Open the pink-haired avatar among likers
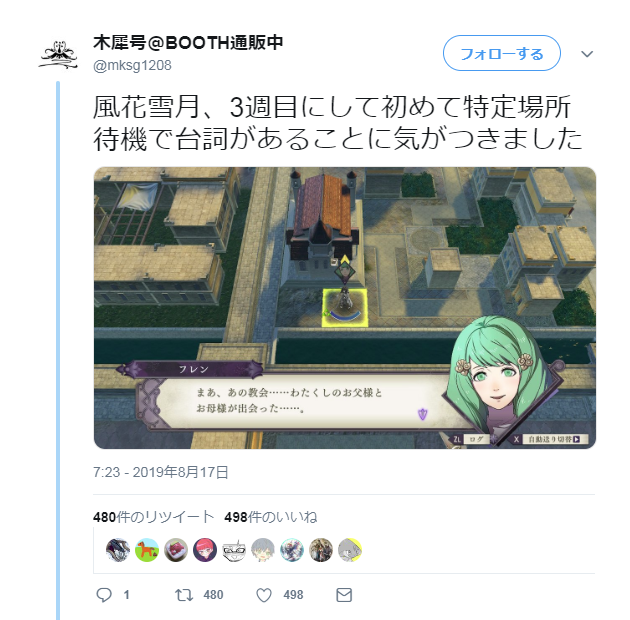This screenshot has width=630, height=620. pyautogui.click(x=205, y=550)
